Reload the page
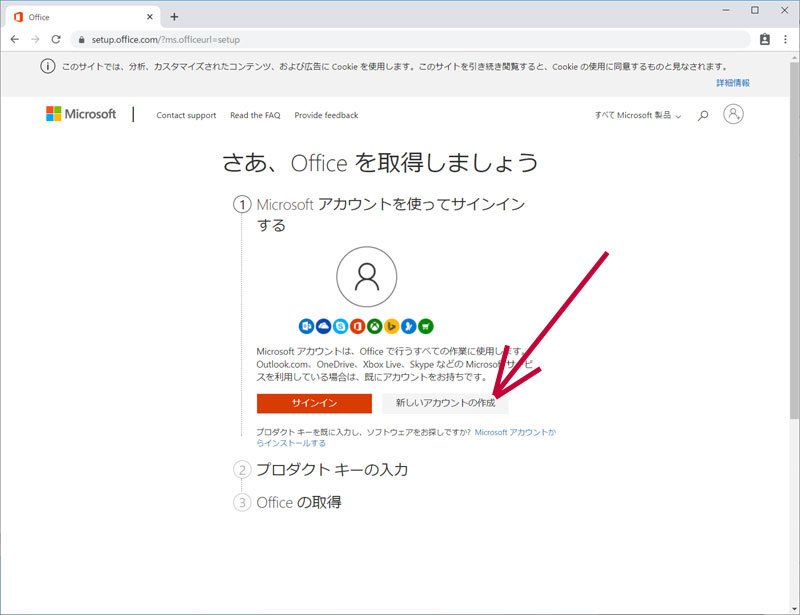800x615 pixels. [56, 39]
